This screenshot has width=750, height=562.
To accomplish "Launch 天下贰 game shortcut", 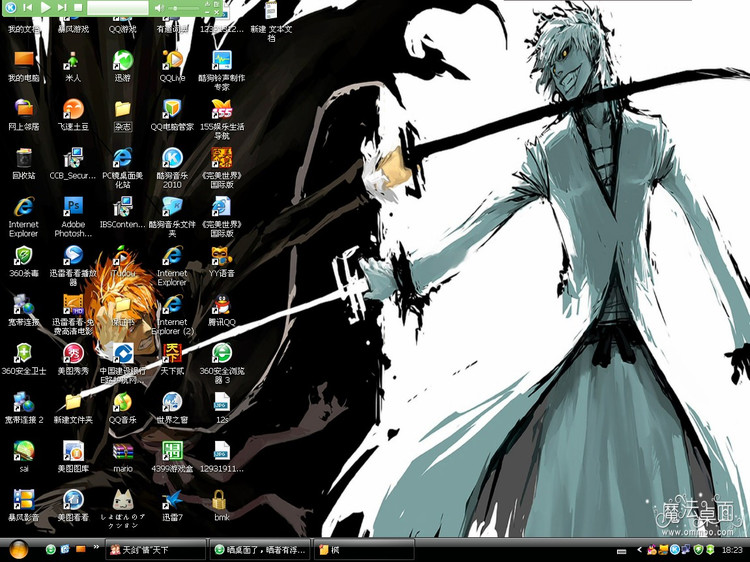I will [172, 359].
